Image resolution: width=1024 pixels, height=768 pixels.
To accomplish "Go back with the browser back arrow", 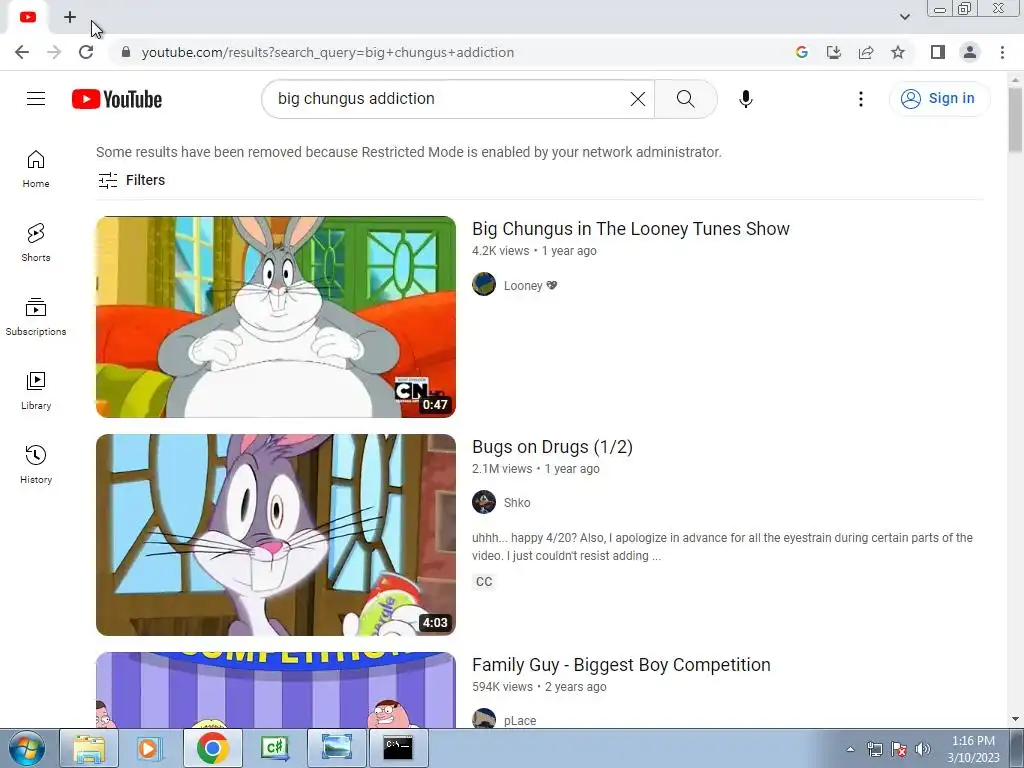I will coord(22,52).
